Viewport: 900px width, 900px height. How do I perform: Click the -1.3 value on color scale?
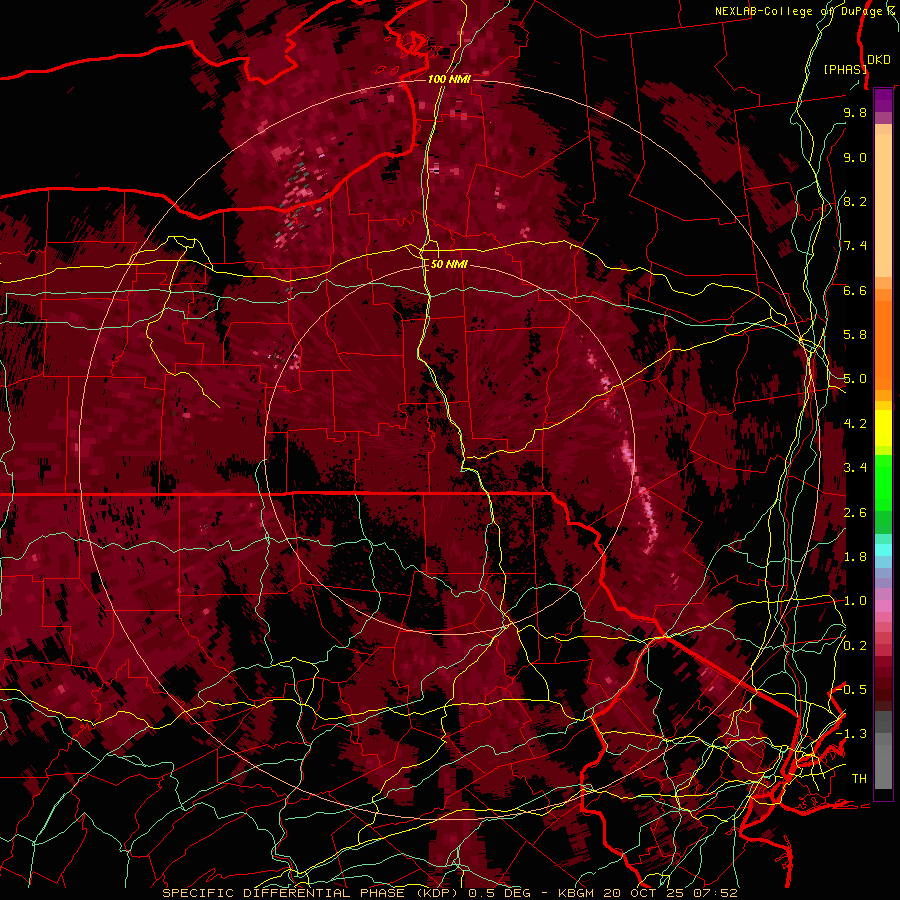click(852, 735)
